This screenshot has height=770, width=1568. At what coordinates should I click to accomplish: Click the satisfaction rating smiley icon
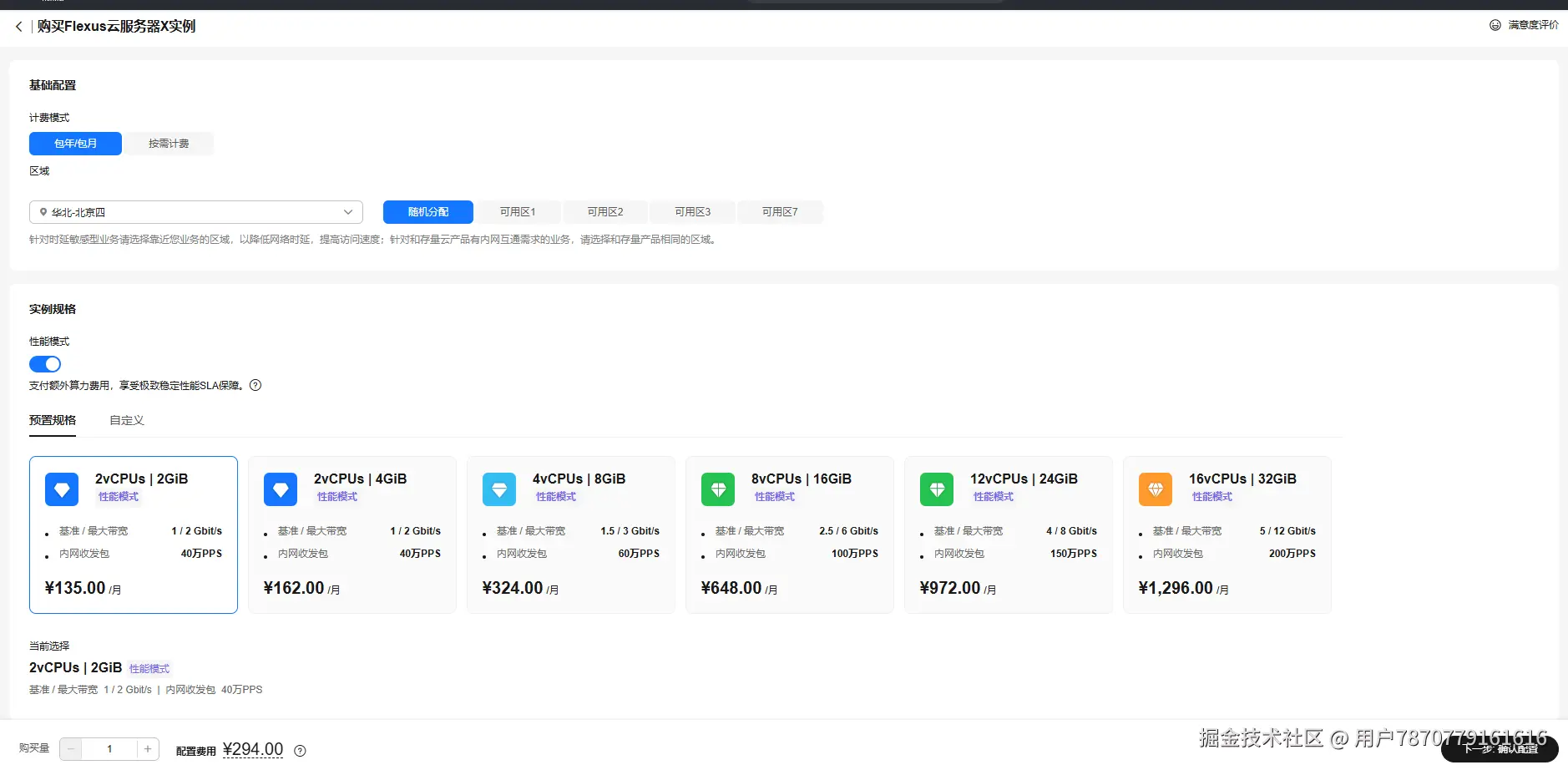[1495, 25]
